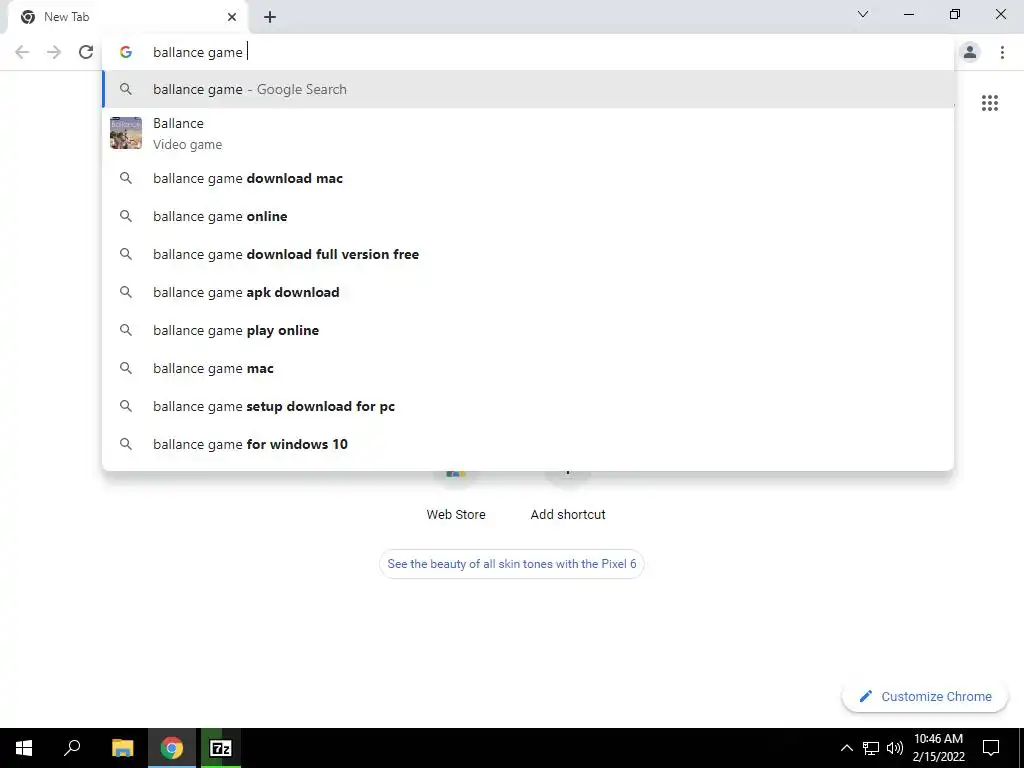Viewport: 1024px width, 768px height.
Task: Show hidden system tray icons
Action: [846, 748]
